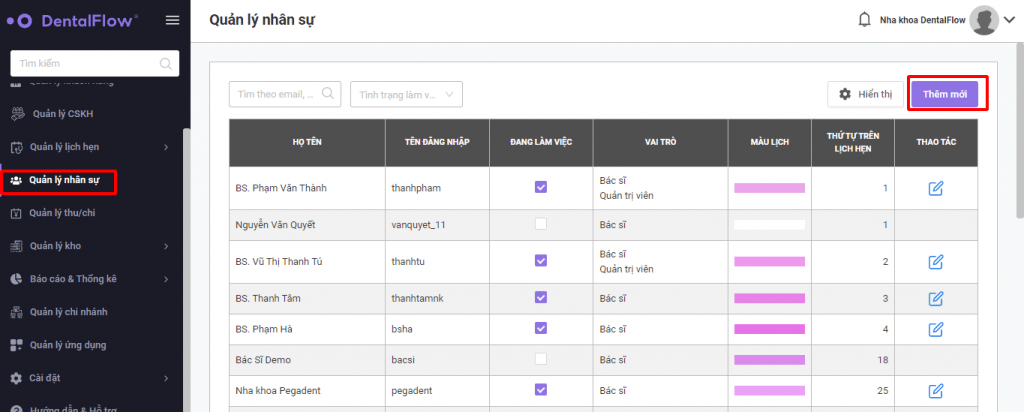
Task: Click the DentalFlow logo
Action: coord(72,20)
